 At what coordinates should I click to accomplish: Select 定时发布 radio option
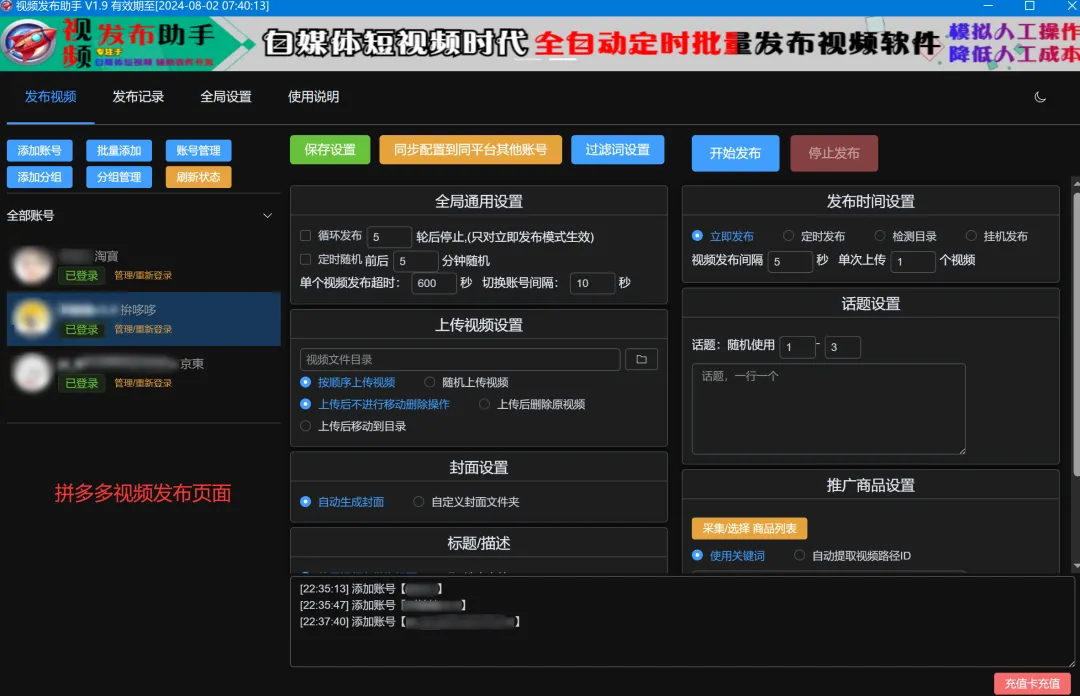(x=789, y=236)
